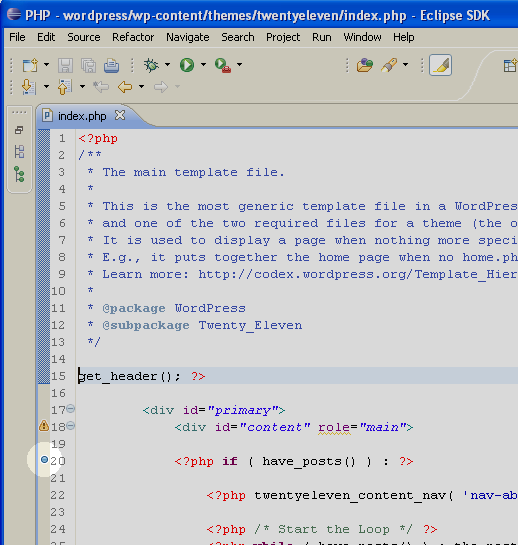Toggle Mark Occurrences highlighter button

[440, 65]
